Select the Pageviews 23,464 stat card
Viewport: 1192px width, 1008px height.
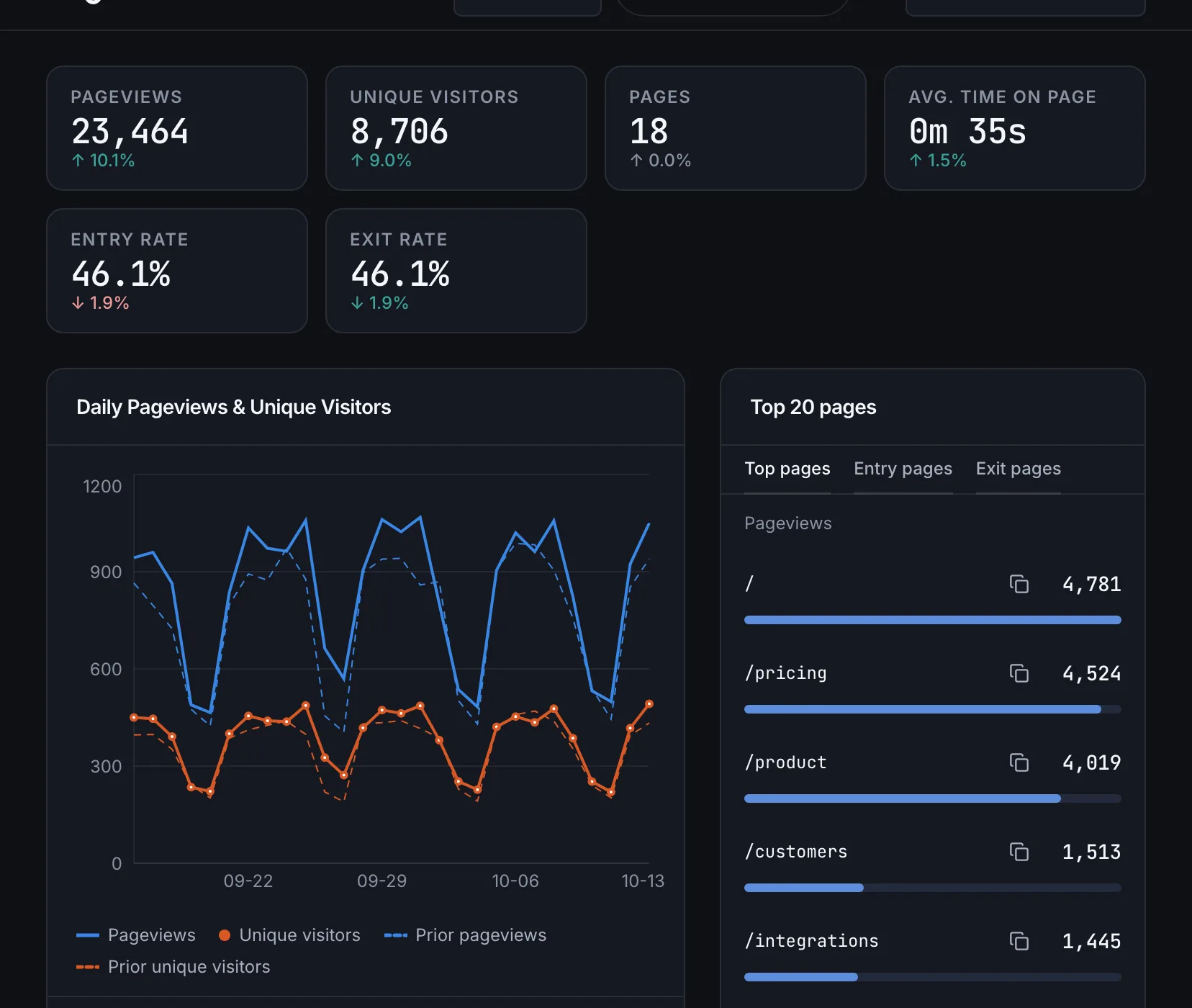[177, 128]
